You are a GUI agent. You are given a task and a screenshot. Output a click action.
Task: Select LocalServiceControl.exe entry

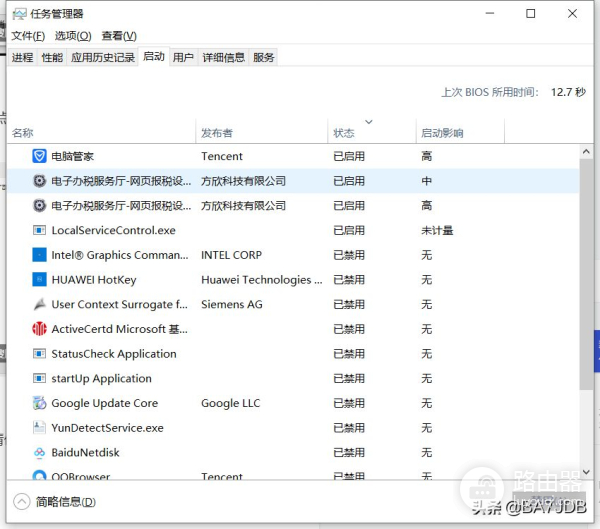113,230
